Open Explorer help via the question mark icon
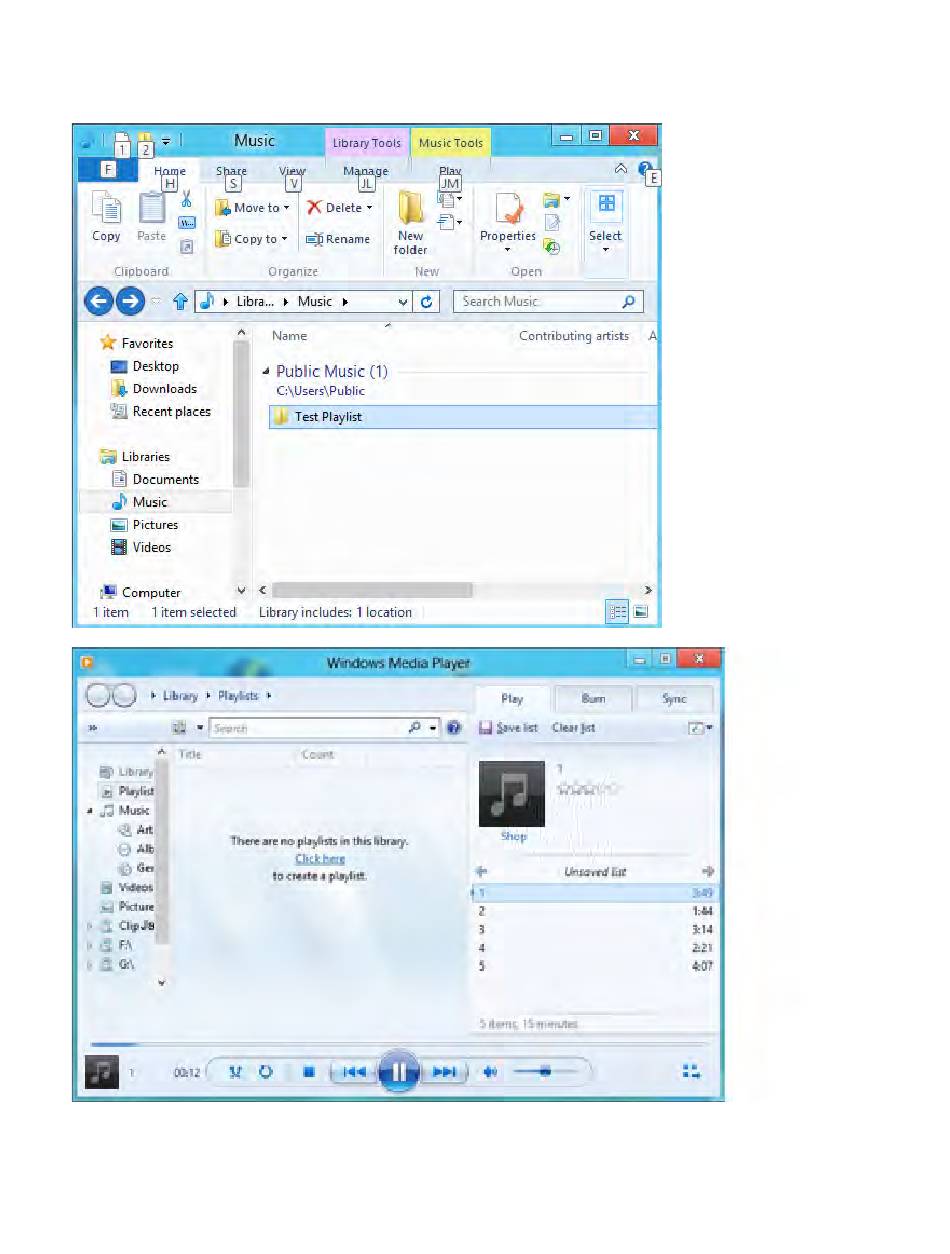Screen dimensions: 950x1254 [645, 169]
